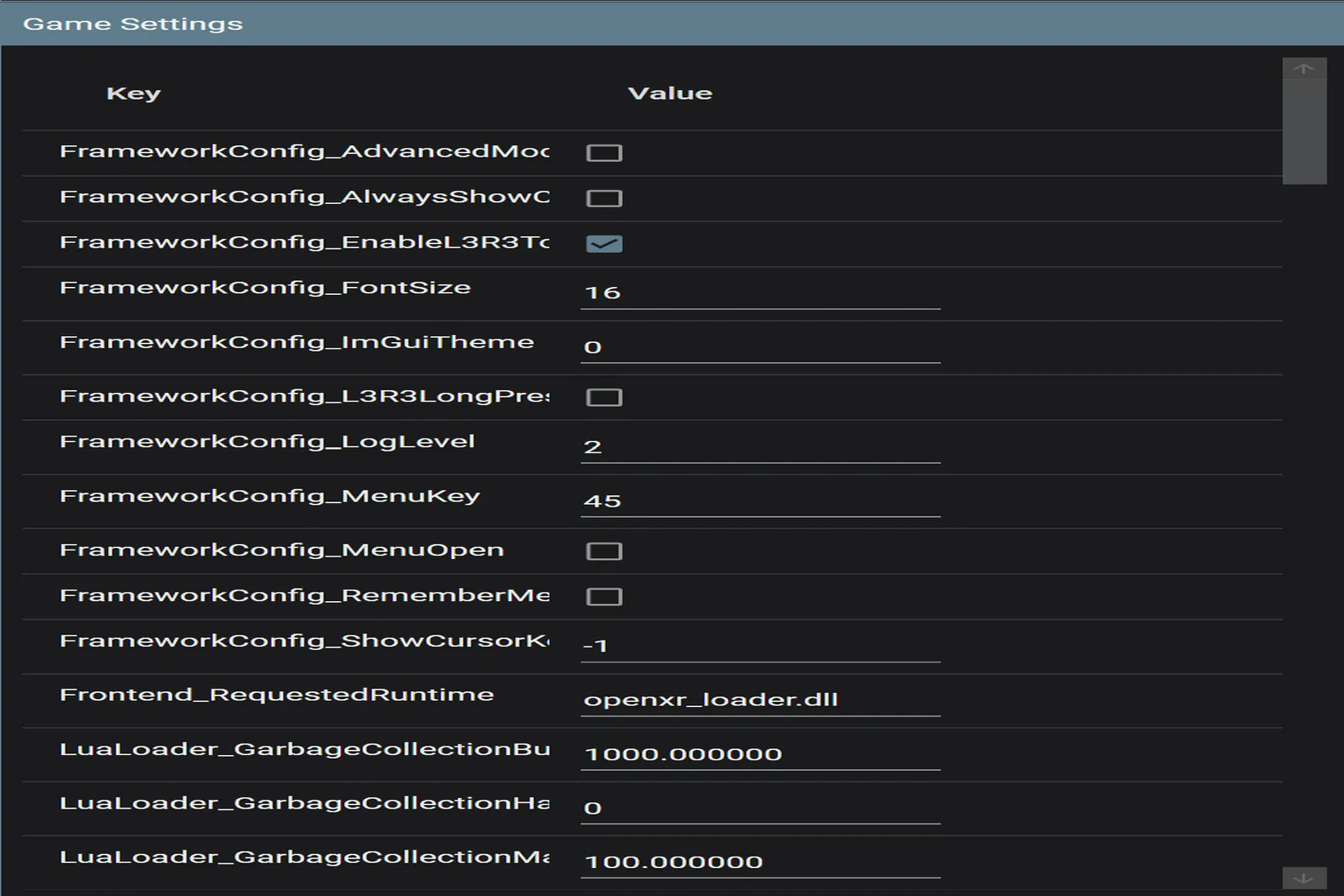Image resolution: width=1344 pixels, height=896 pixels.
Task: Click the MenuKey value field showing 45
Action: click(760, 501)
